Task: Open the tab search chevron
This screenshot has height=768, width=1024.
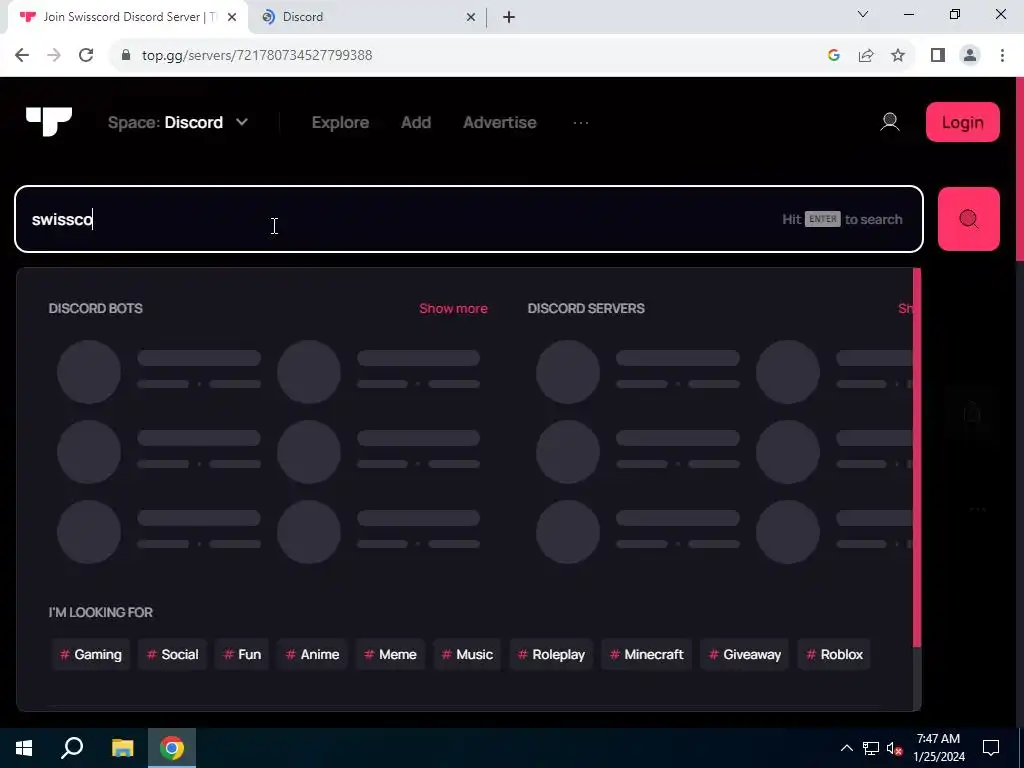Action: pyautogui.click(x=863, y=14)
